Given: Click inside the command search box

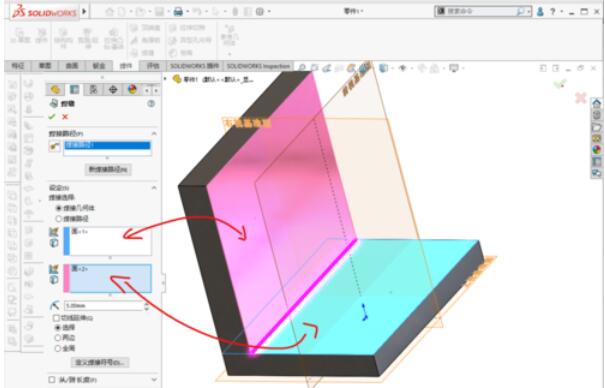Looking at the screenshot, I should pyautogui.click(x=480, y=11).
